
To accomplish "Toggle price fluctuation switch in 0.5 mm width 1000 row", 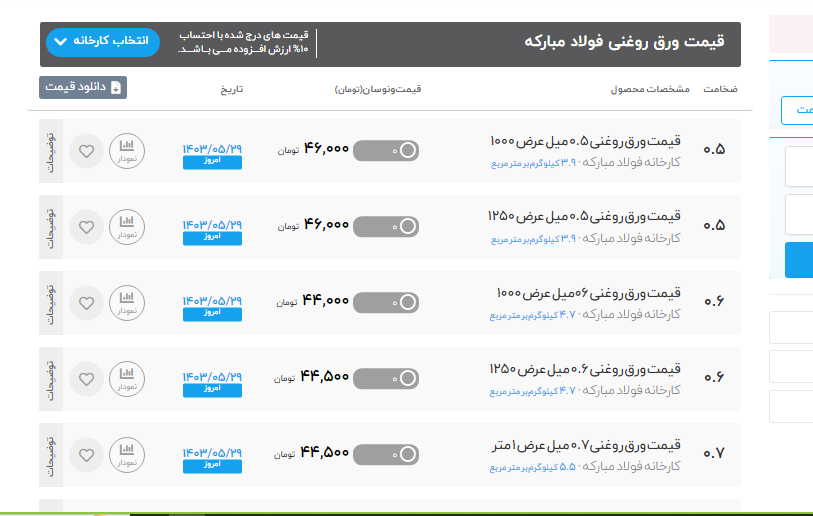I will [x=386, y=150].
